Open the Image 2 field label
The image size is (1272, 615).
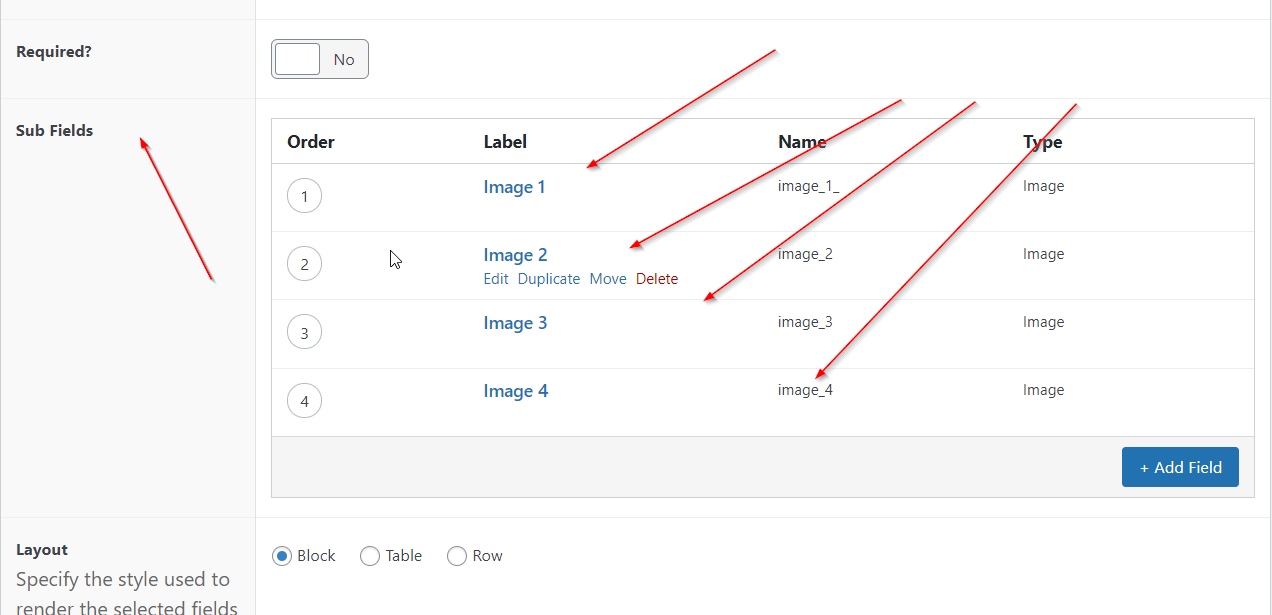[x=515, y=255]
